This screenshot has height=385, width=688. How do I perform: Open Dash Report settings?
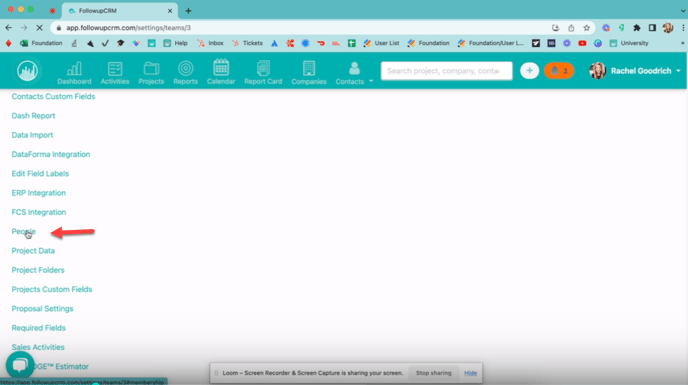coord(33,115)
